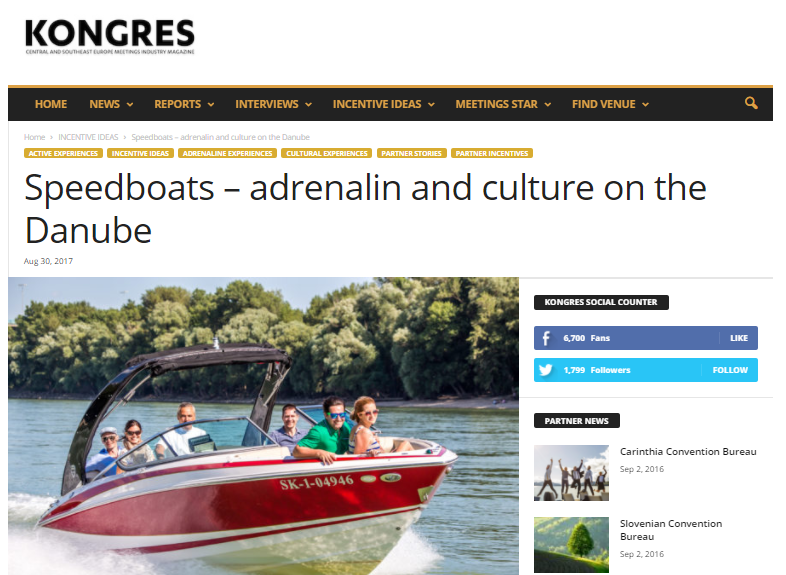Follow the Twitter account
The width and height of the screenshot is (786, 575).
point(730,370)
